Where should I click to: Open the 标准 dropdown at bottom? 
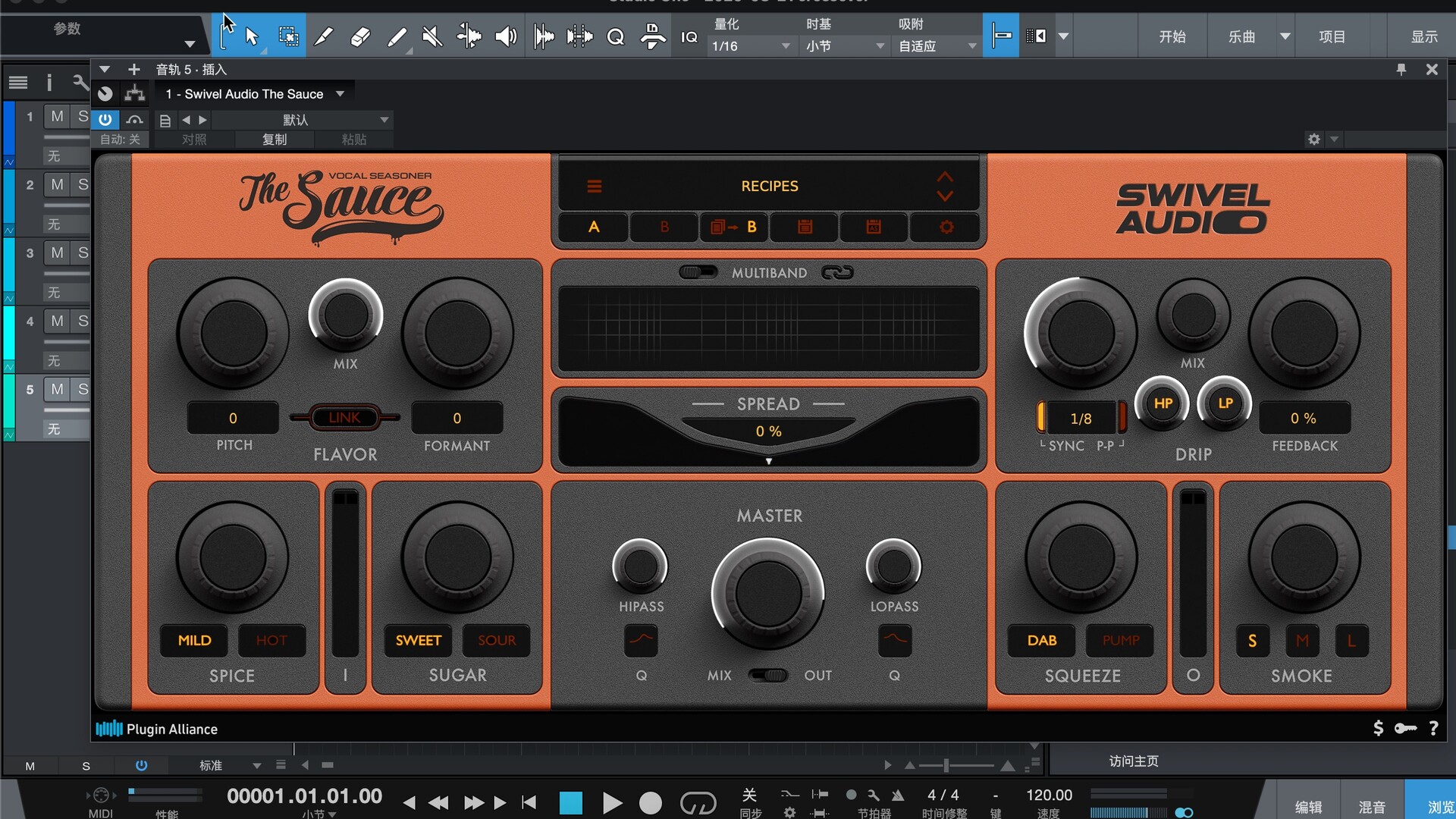(x=230, y=766)
